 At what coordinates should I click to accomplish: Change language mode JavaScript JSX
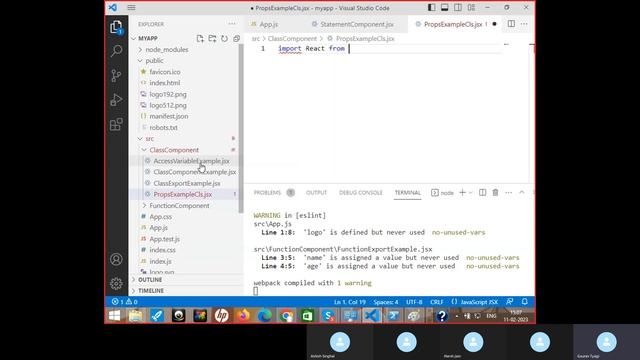click(x=479, y=302)
